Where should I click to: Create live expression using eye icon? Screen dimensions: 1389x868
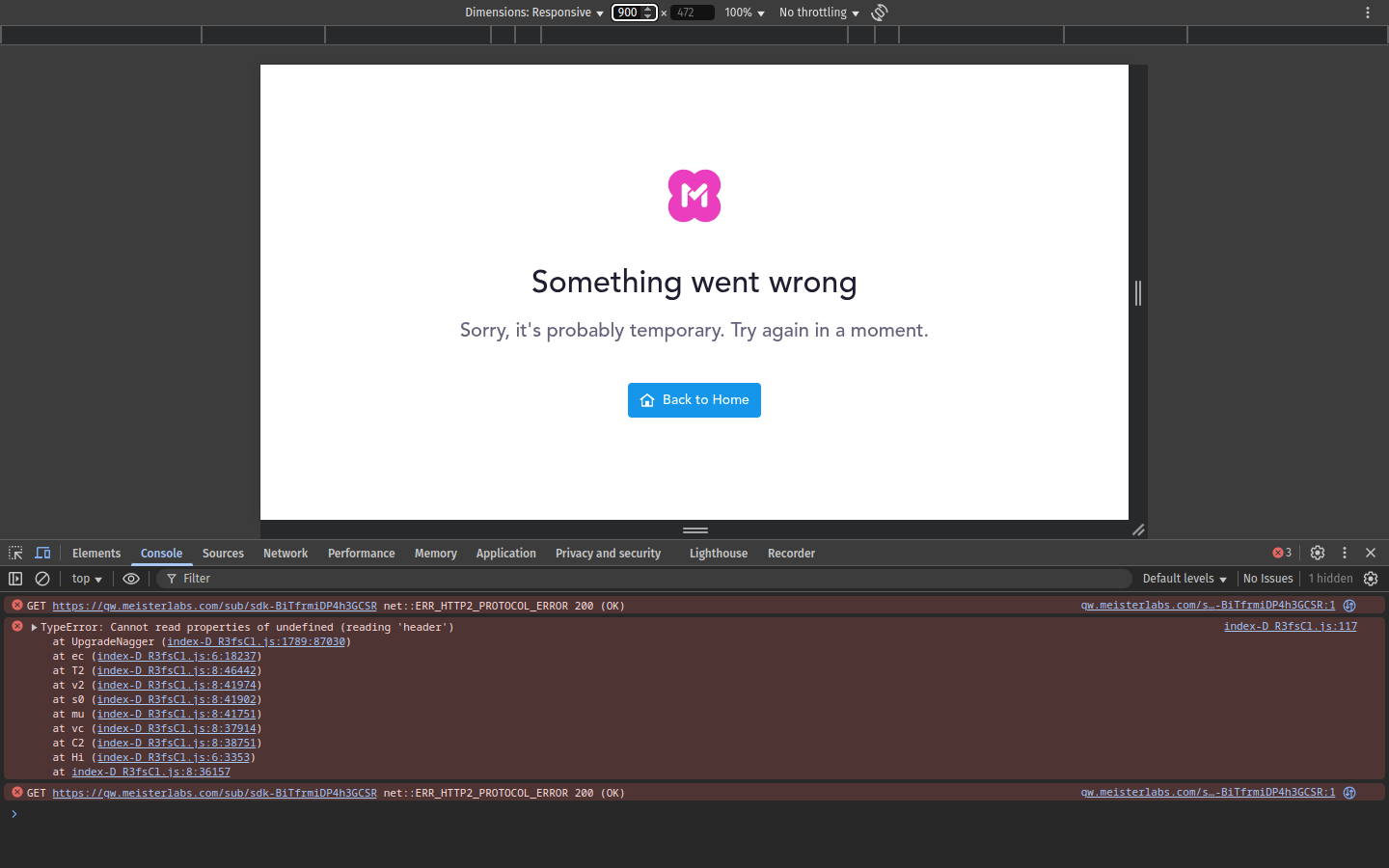click(131, 579)
